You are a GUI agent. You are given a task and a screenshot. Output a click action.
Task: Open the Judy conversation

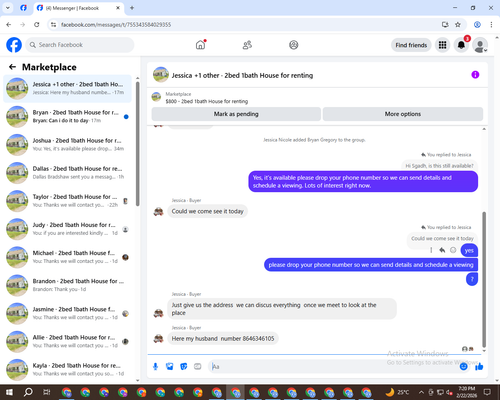point(67,229)
